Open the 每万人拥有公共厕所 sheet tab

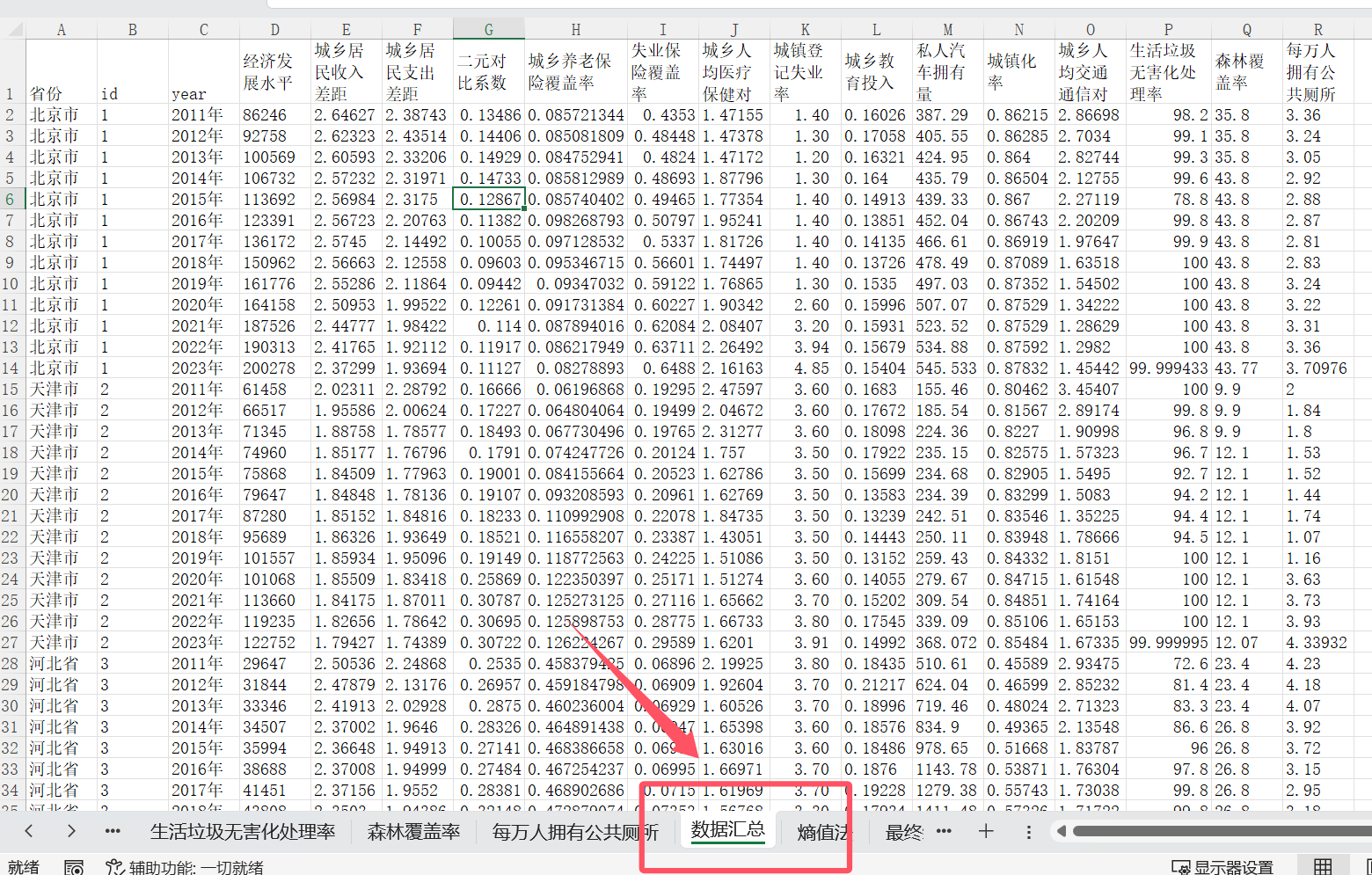tap(575, 832)
